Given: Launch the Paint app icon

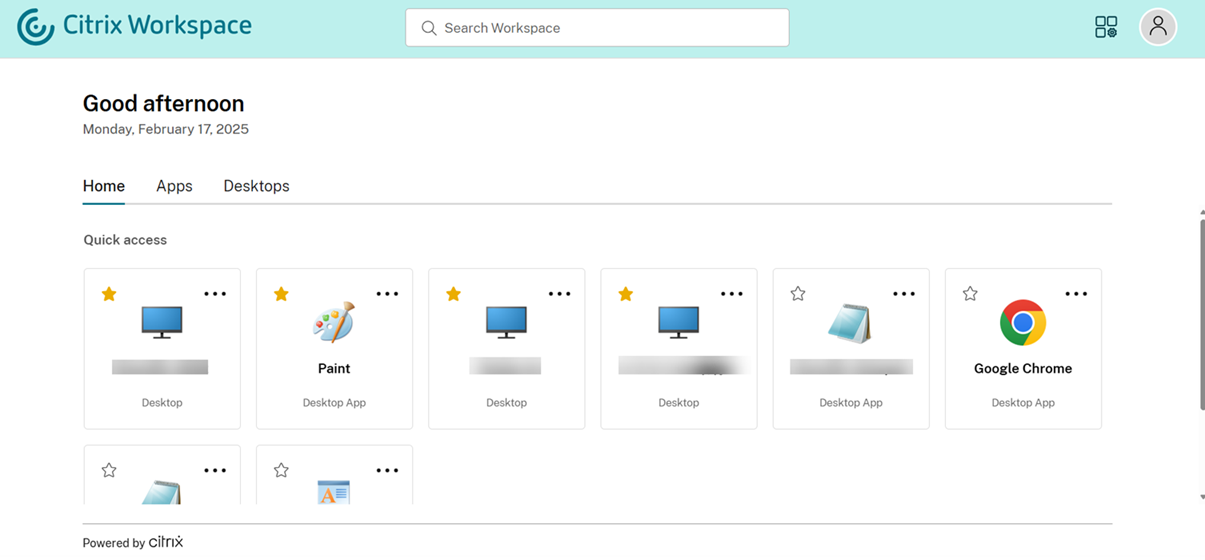Looking at the screenshot, I should pyautogui.click(x=333, y=322).
